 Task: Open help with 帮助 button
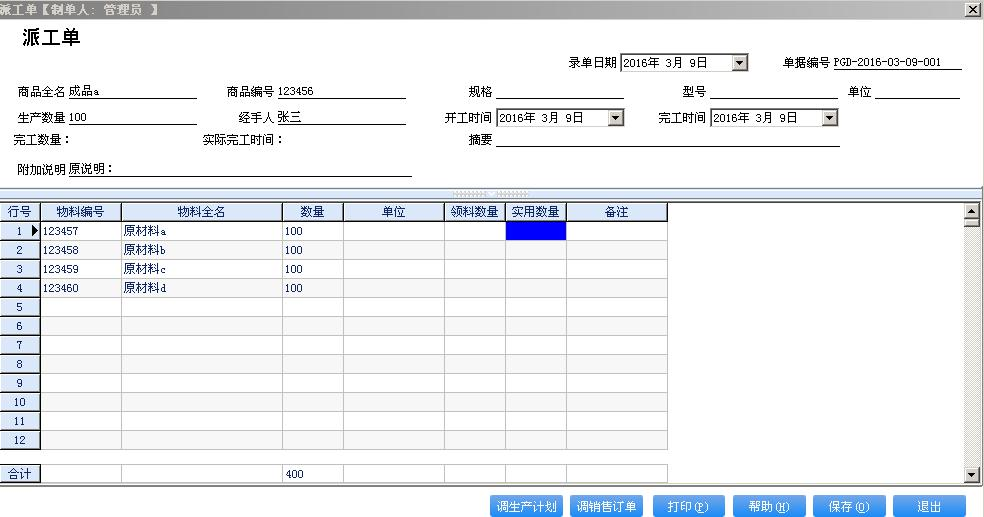pos(768,506)
